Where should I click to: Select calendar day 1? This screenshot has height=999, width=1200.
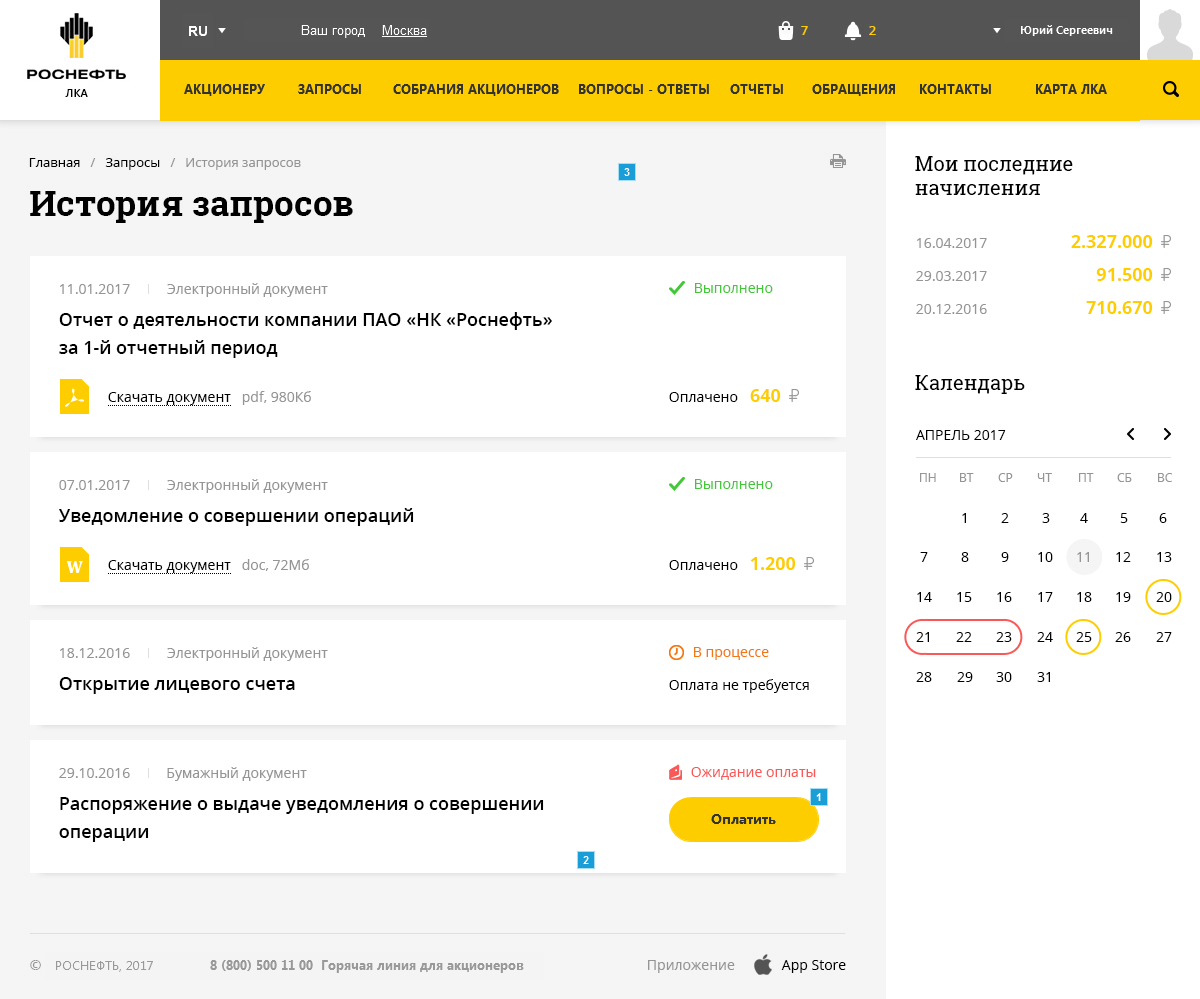point(964,518)
